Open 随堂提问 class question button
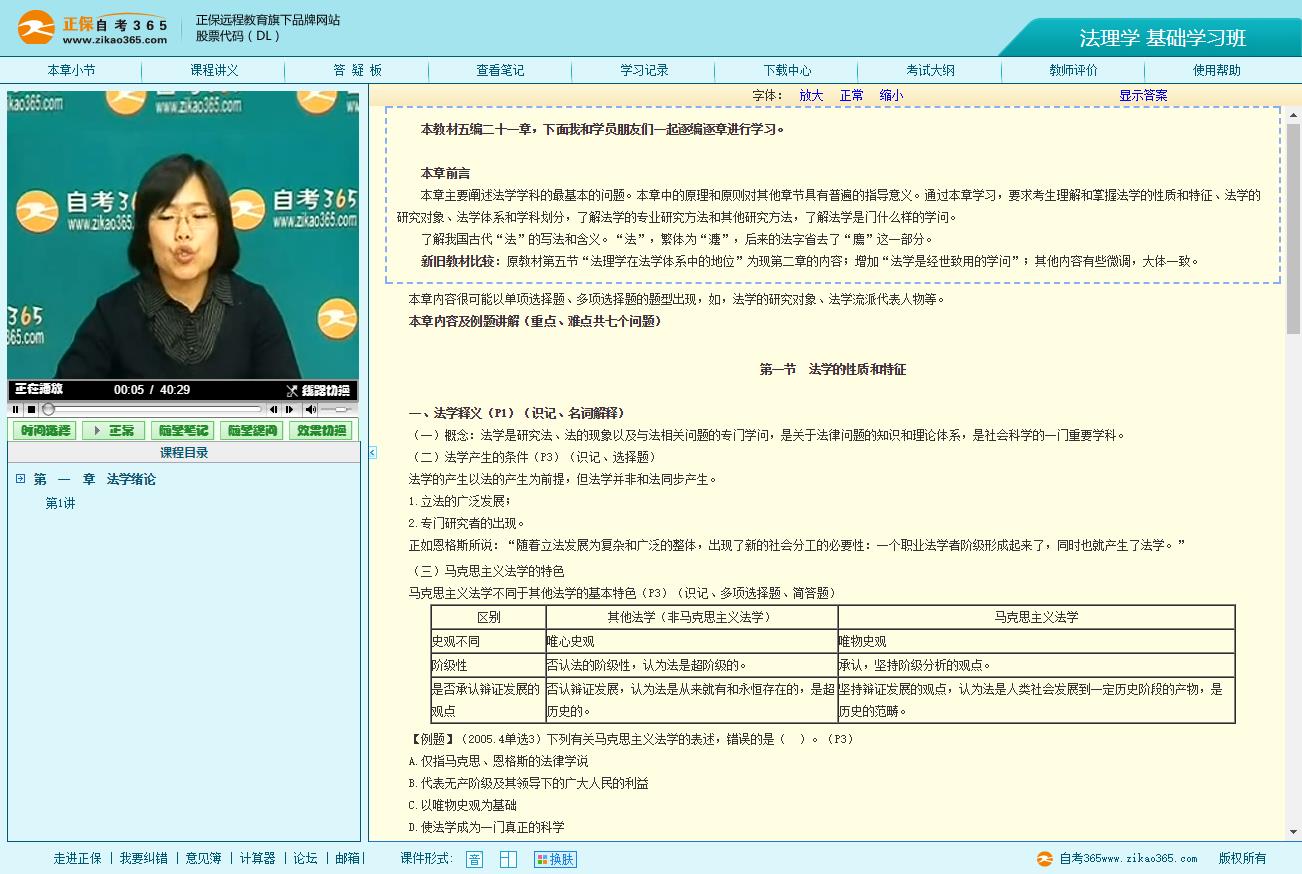1302x874 pixels. pos(251,431)
